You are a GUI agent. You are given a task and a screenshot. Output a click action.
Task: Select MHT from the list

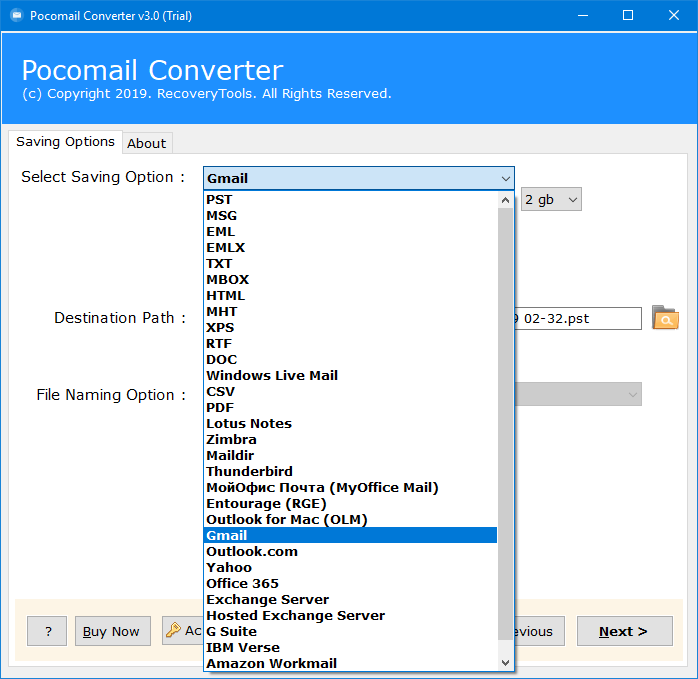[350, 312]
